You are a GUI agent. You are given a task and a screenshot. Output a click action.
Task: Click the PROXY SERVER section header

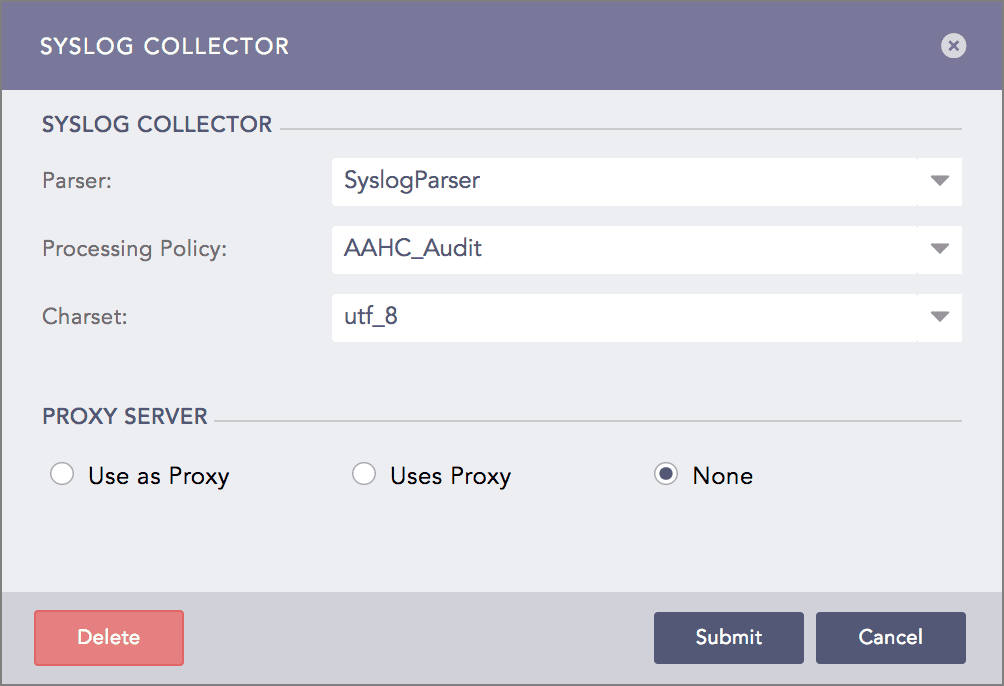(124, 416)
